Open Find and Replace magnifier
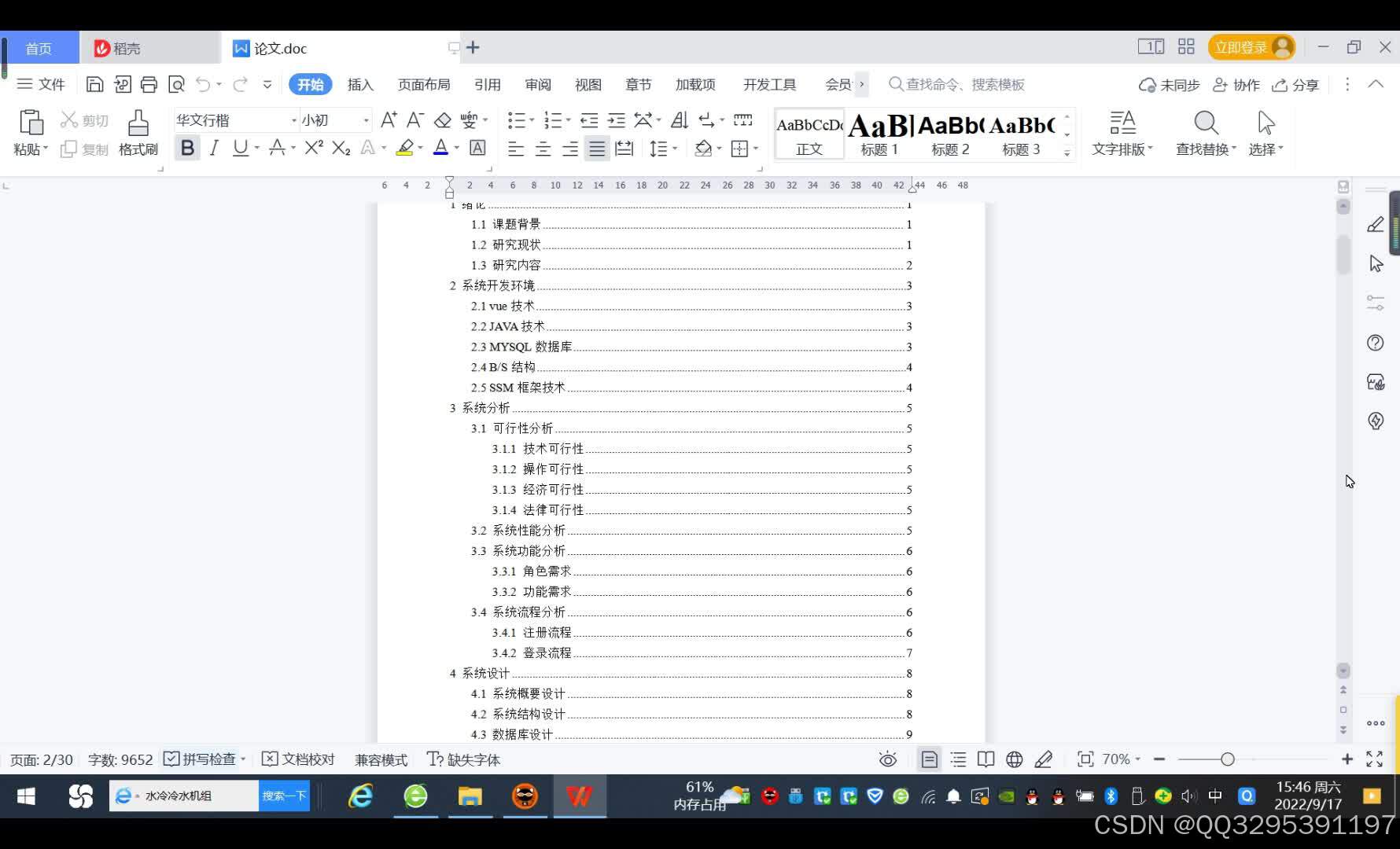Image resolution: width=1400 pixels, height=849 pixels. click(1206, 123)
